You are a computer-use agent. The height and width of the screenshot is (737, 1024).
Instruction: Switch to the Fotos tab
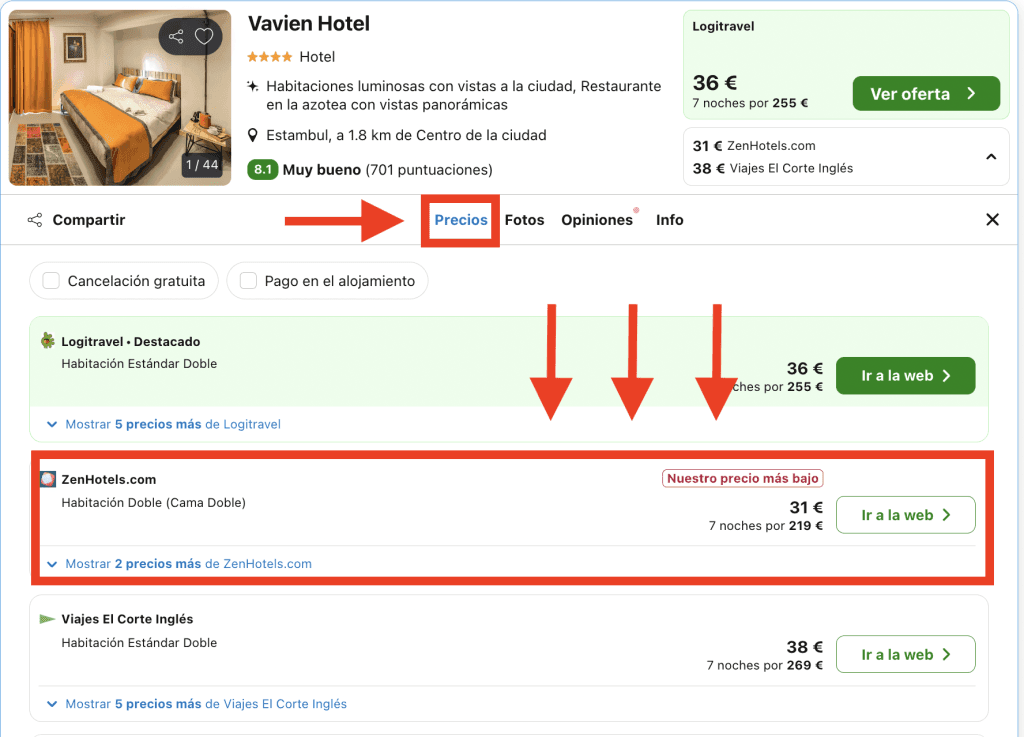524,220
